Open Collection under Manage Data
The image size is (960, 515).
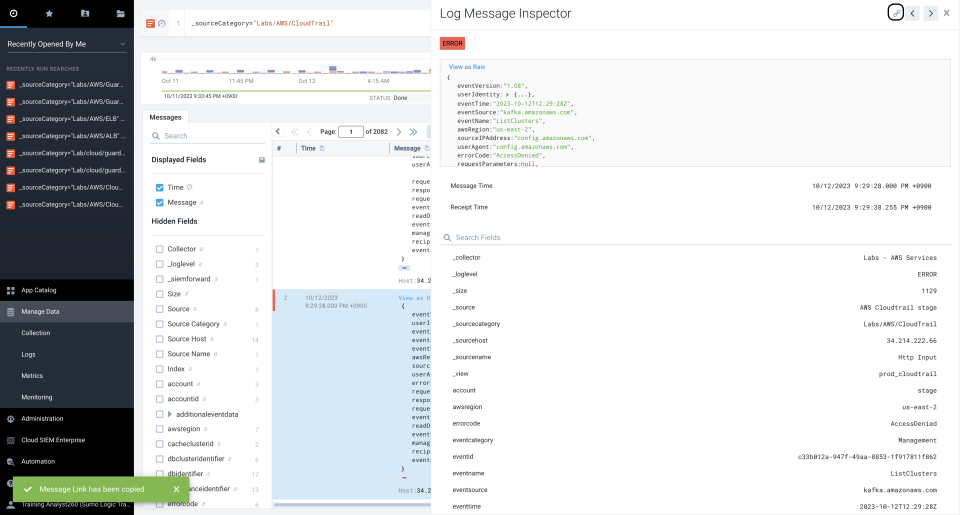tap(36, 333)
